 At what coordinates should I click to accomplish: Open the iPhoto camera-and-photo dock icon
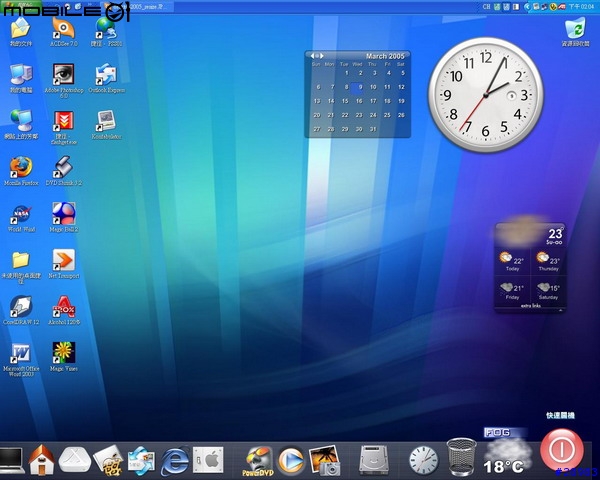[324, 460]
